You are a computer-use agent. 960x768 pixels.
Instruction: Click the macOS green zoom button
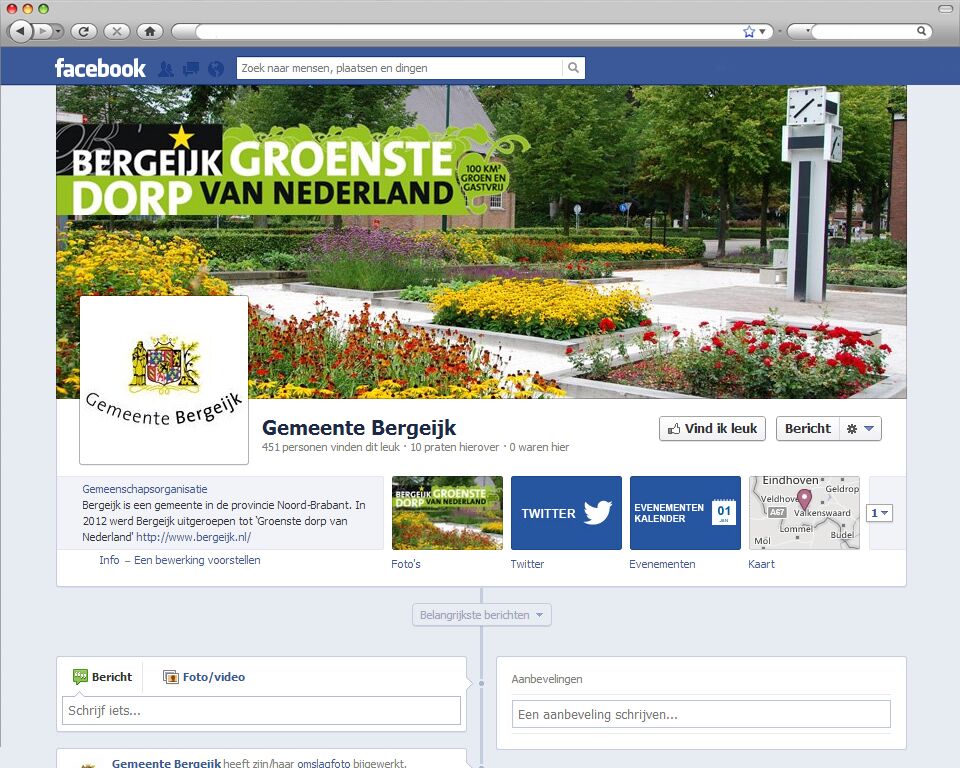pos(43,9)
